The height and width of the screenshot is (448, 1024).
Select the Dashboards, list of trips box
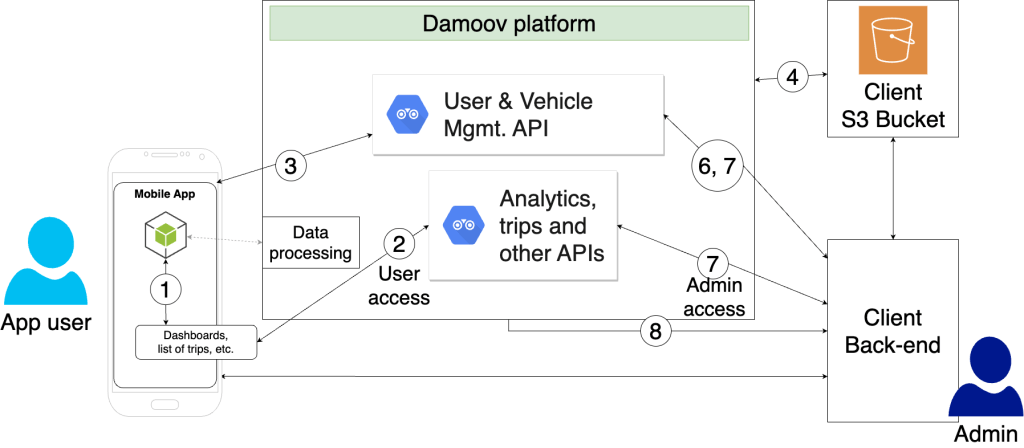tap(196, 343)
